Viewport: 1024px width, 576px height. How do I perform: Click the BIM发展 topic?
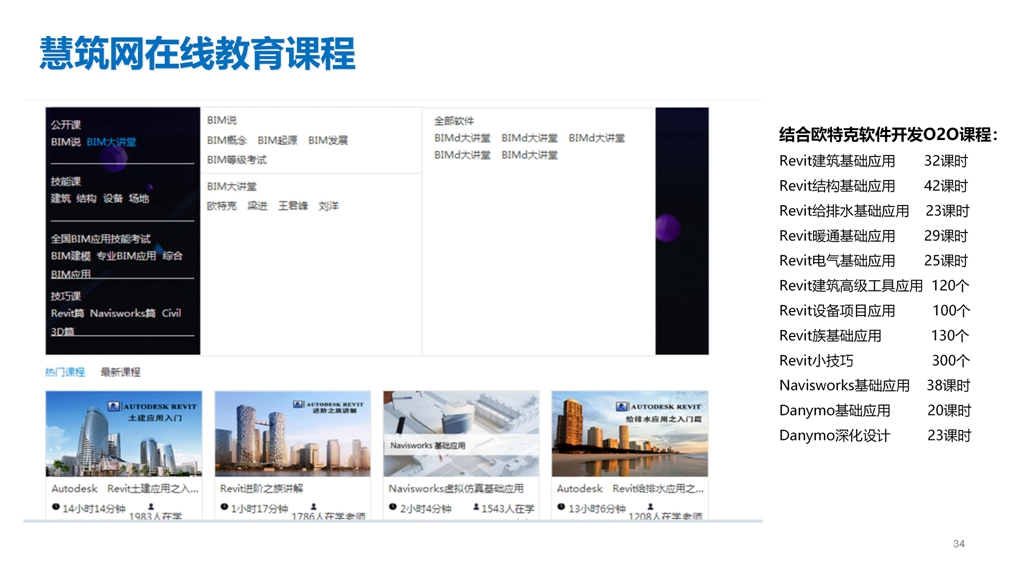pos(328,140)
